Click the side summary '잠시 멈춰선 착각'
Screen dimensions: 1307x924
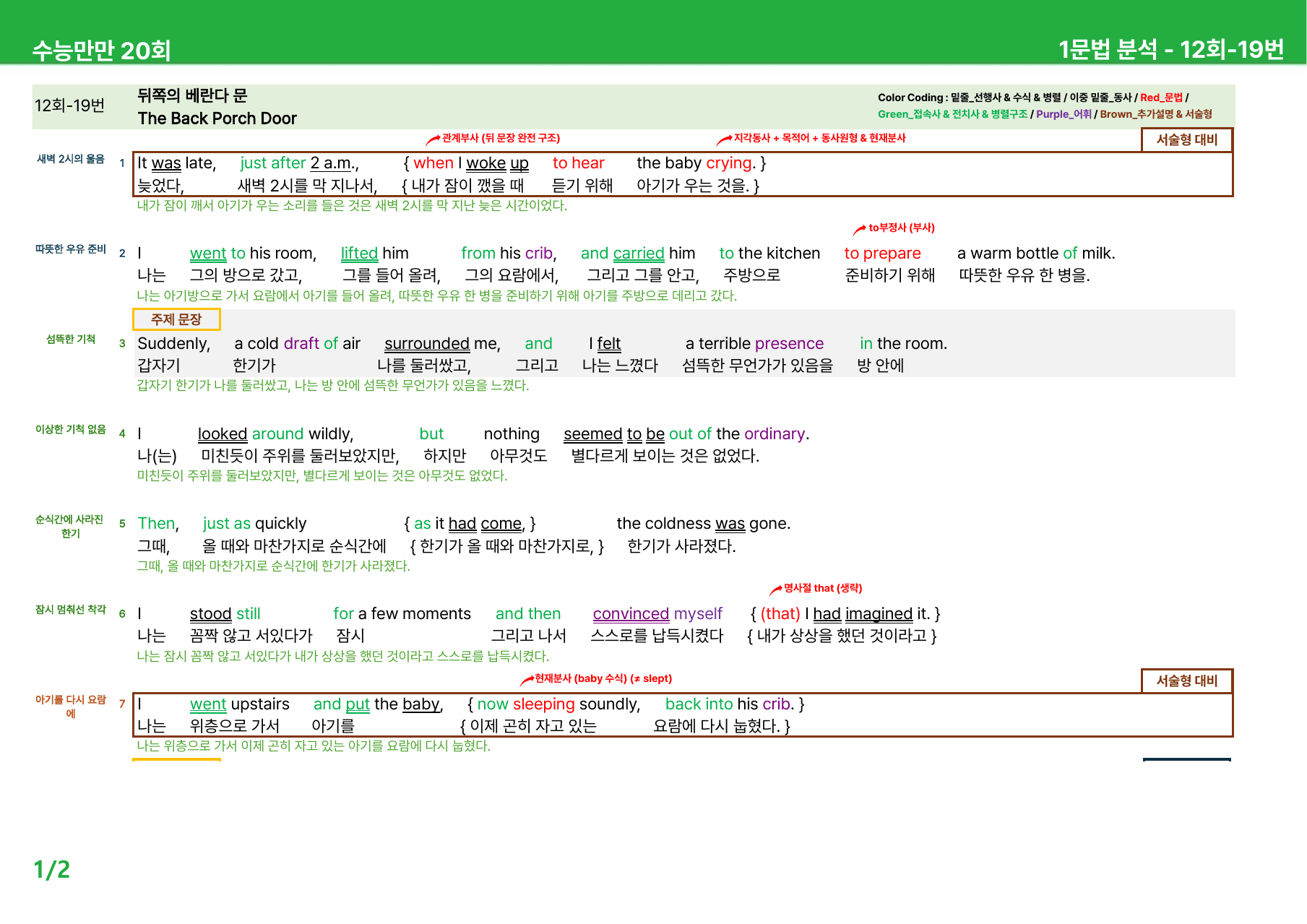click(x=71, y=610)
